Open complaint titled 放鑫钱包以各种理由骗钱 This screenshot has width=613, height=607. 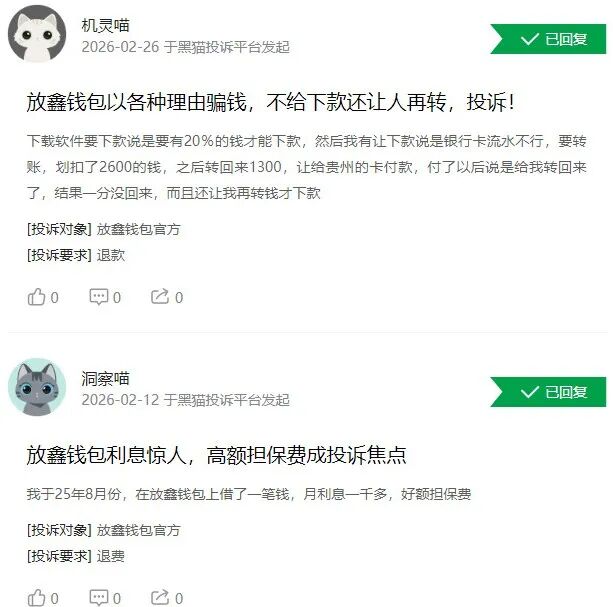coord(271,102)
